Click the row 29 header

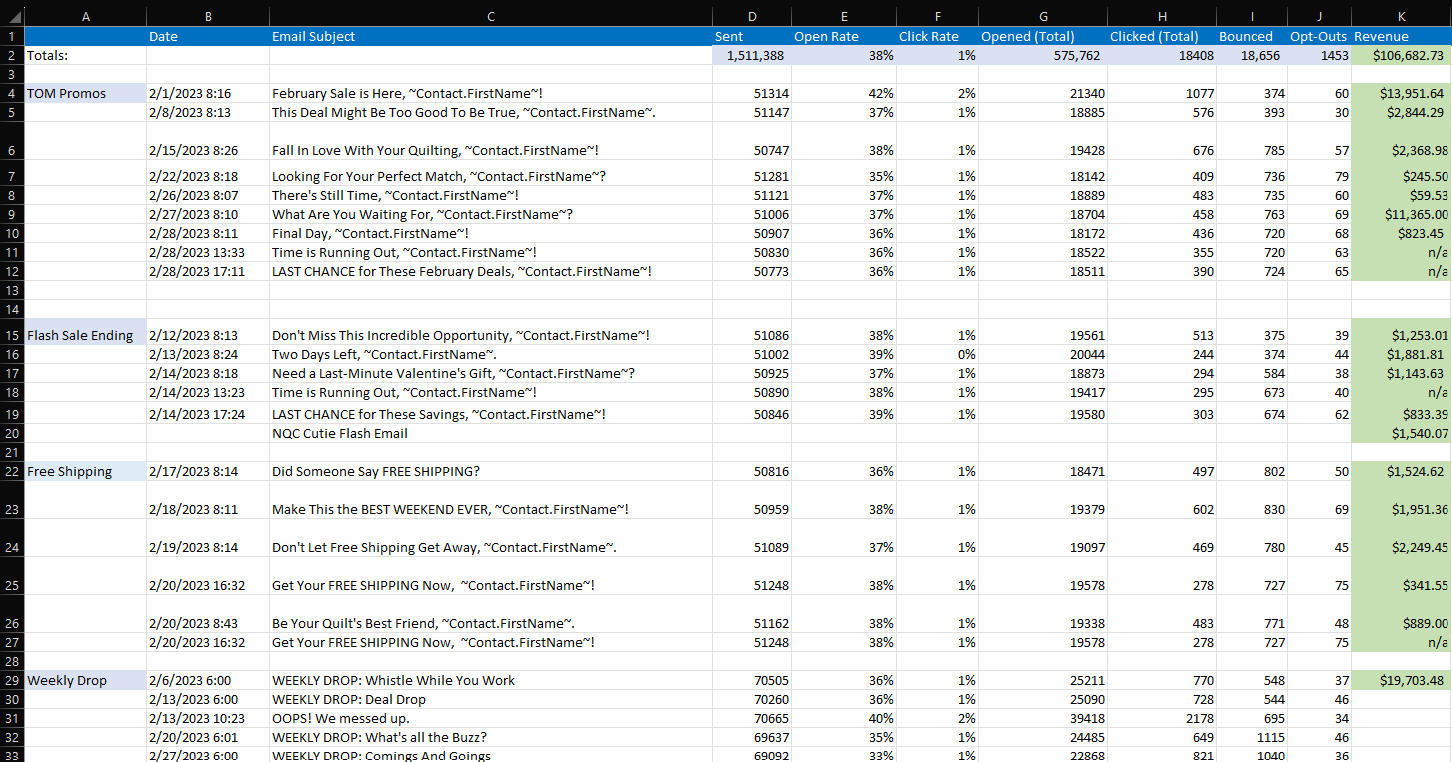coord(11,680)
